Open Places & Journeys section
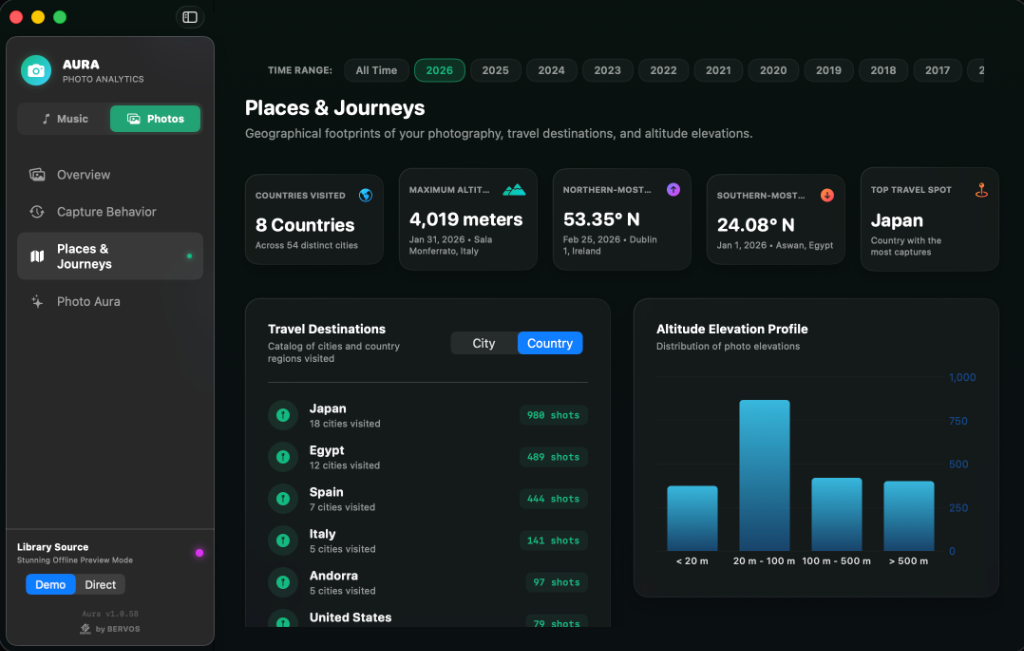The height and width of the screenshot is (651, 1024). [110, 256]
